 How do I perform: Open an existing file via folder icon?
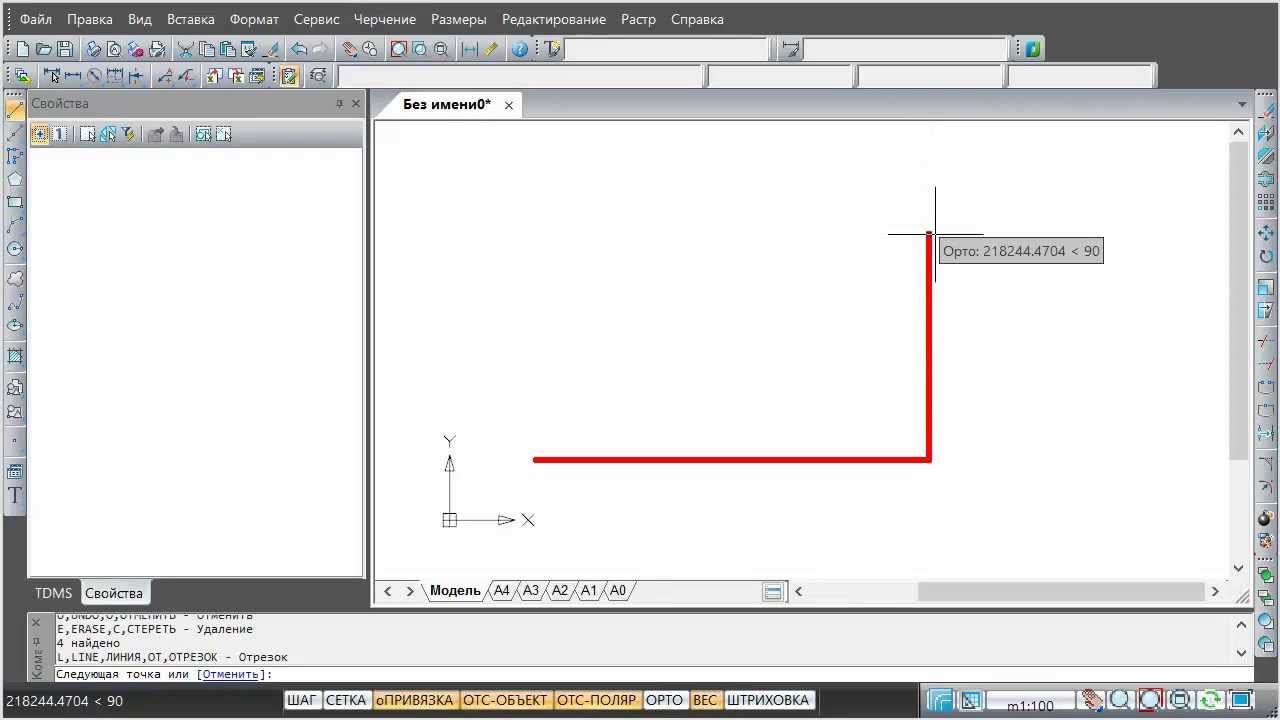[44, 48]
